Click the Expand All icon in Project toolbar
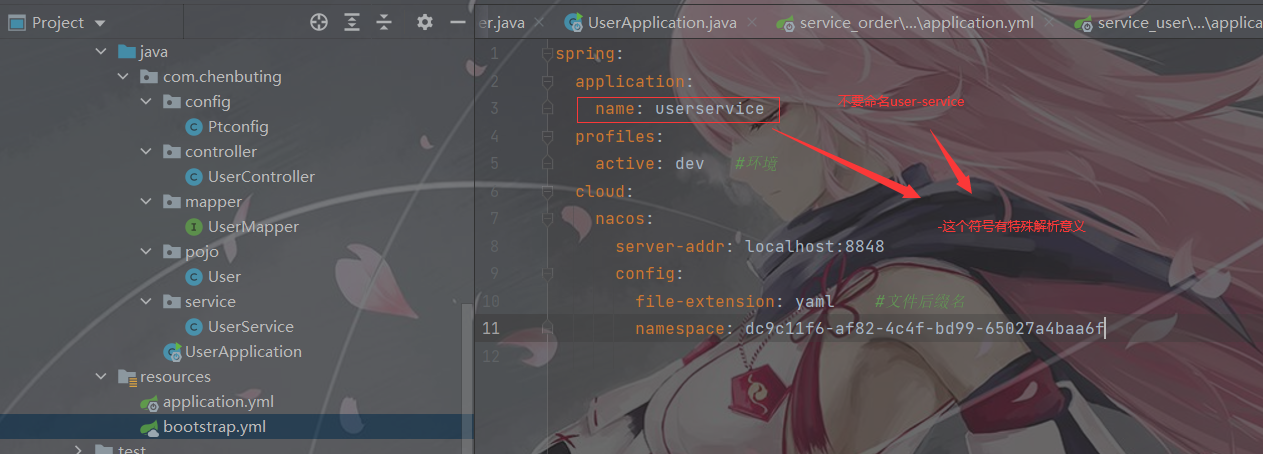 (352, 22)
